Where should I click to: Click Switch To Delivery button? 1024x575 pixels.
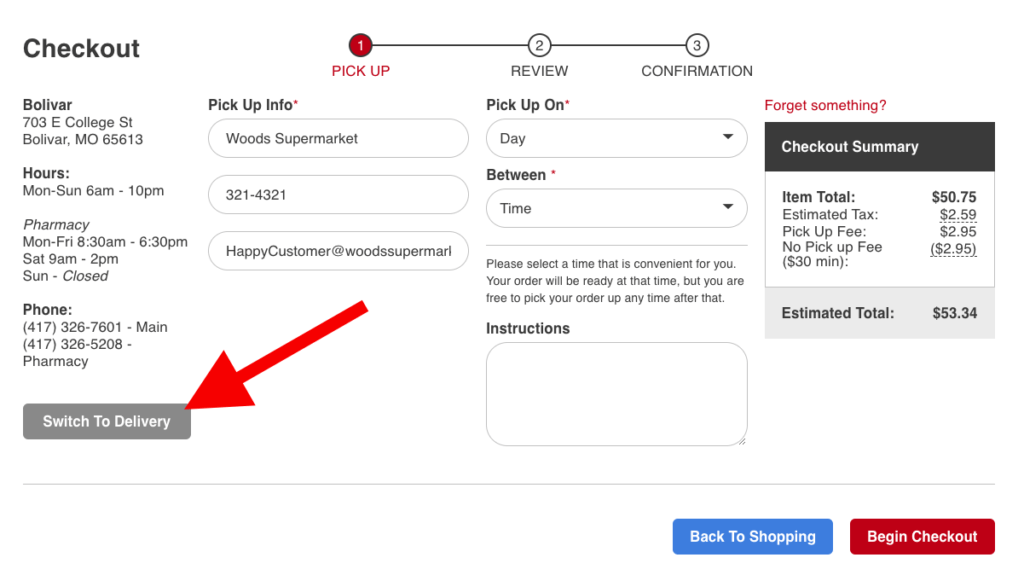tap(106, 421)
